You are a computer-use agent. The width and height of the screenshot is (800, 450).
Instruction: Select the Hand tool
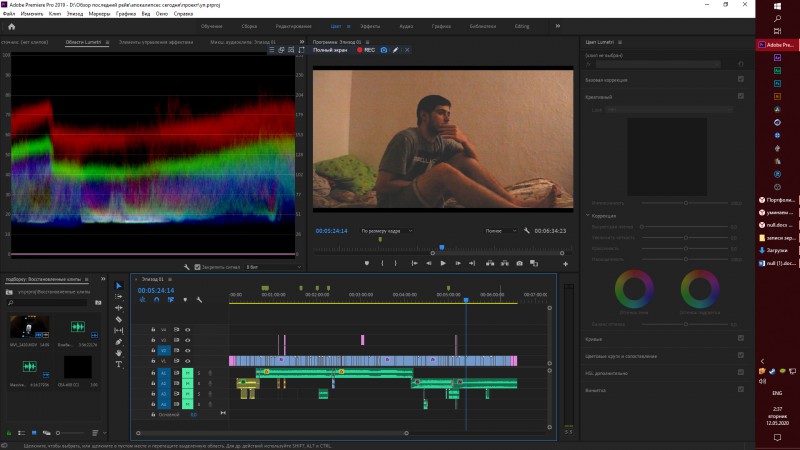[119, 353]
